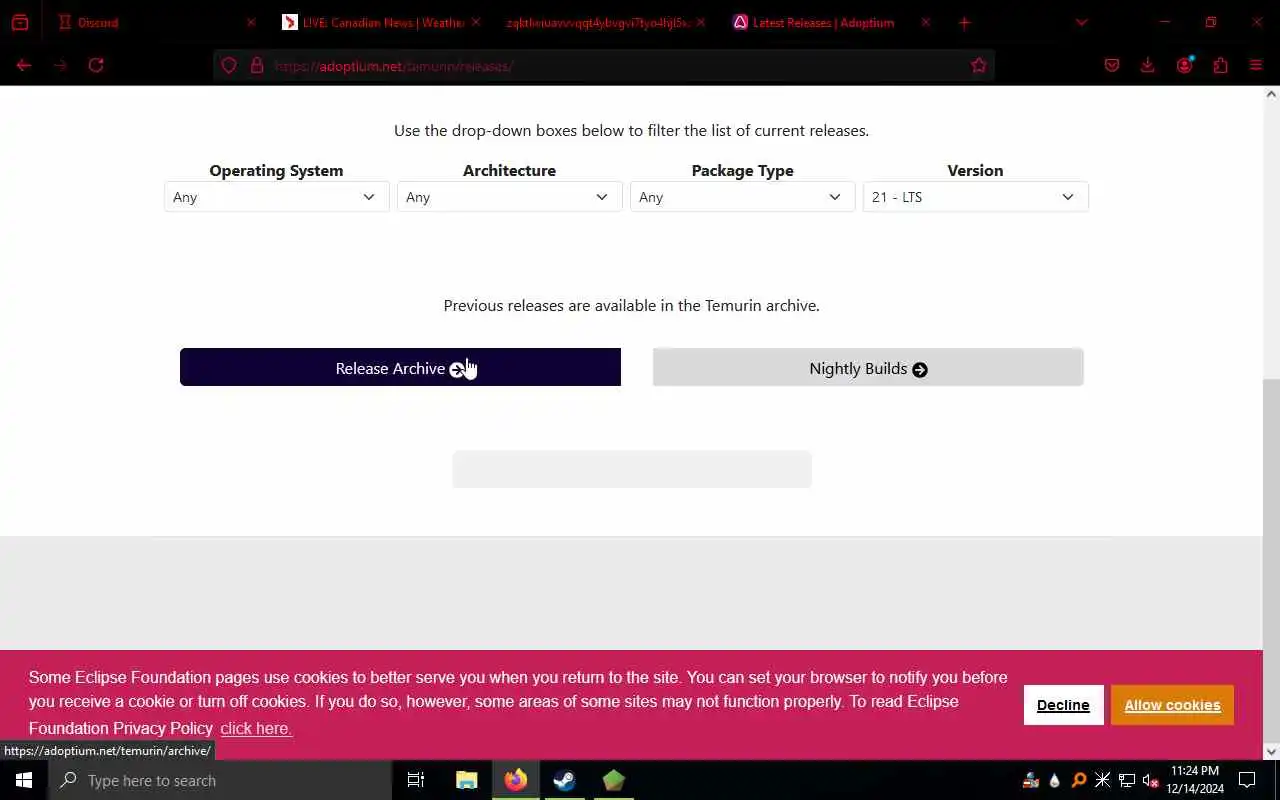Open the Pocket save icon
The height and width of the screenshot is (800, 1280).
pos(1112,65)
